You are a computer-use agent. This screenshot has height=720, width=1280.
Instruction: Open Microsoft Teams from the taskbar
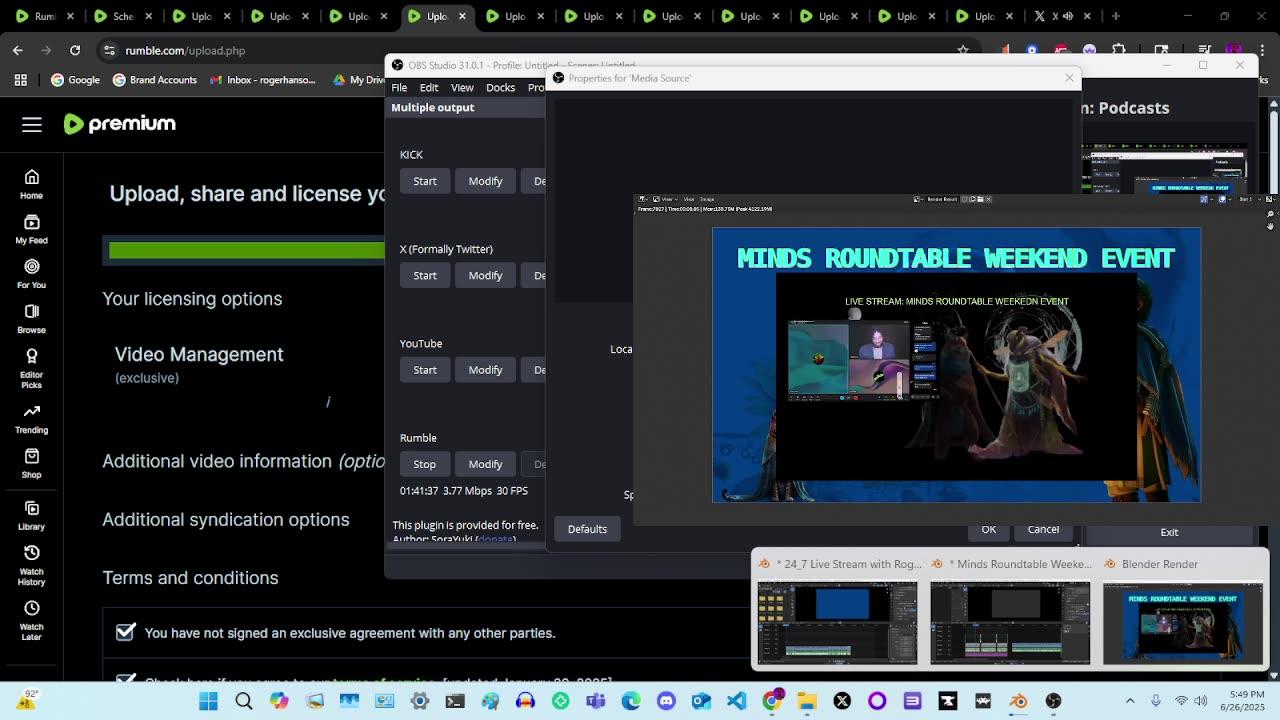tap(596, 701)
